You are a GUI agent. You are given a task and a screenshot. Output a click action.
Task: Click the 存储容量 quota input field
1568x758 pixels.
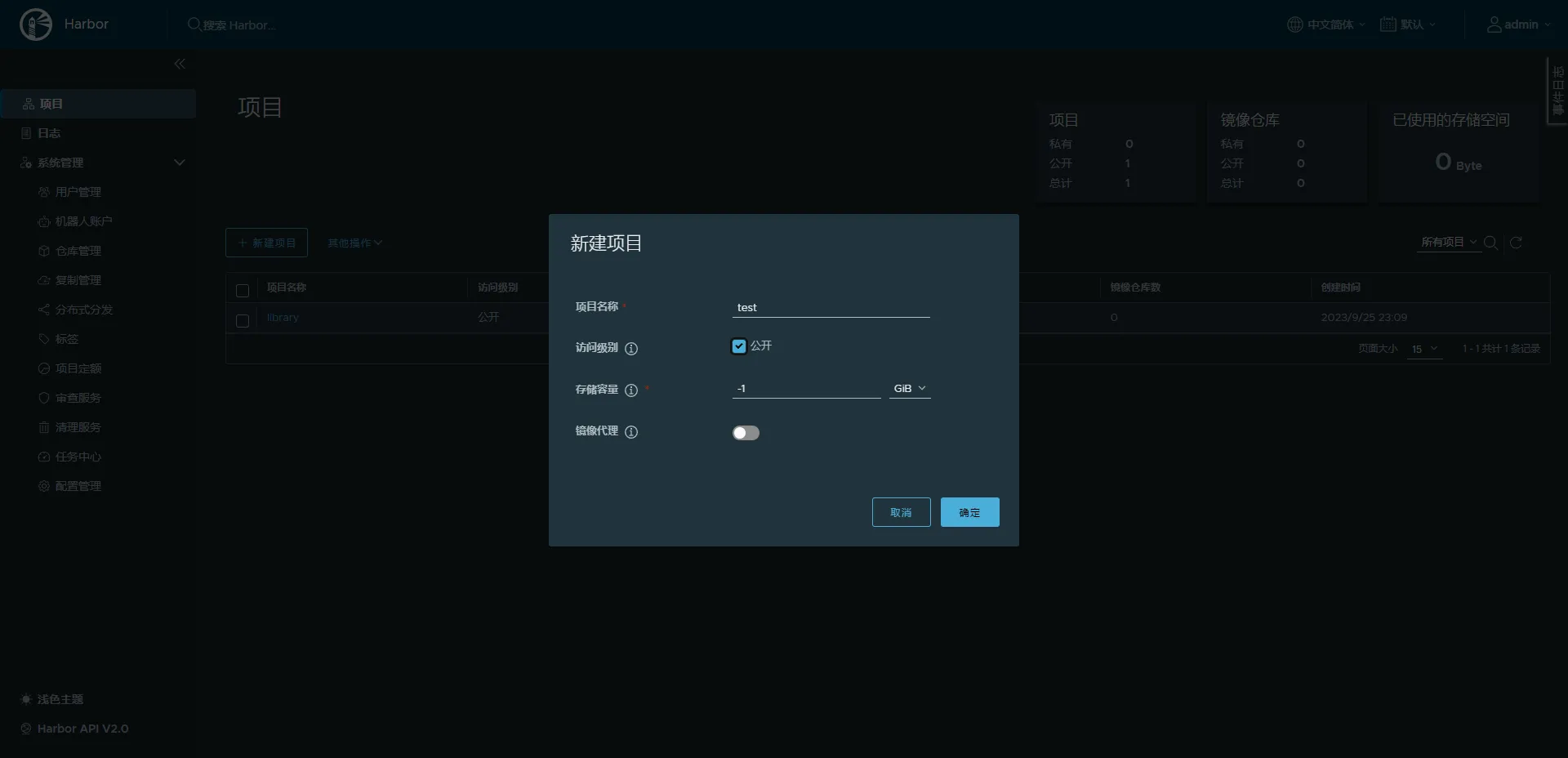tap(807, 389)
